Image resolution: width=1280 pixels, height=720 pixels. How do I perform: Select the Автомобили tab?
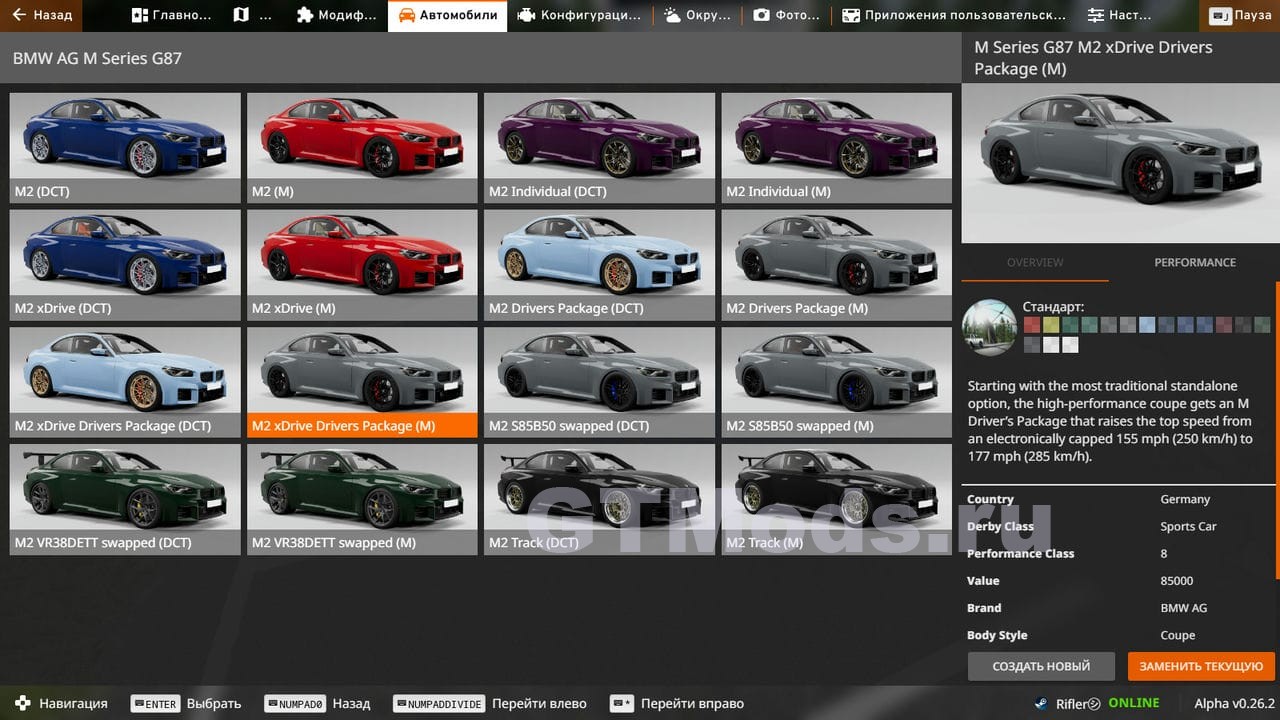(447, 15)
